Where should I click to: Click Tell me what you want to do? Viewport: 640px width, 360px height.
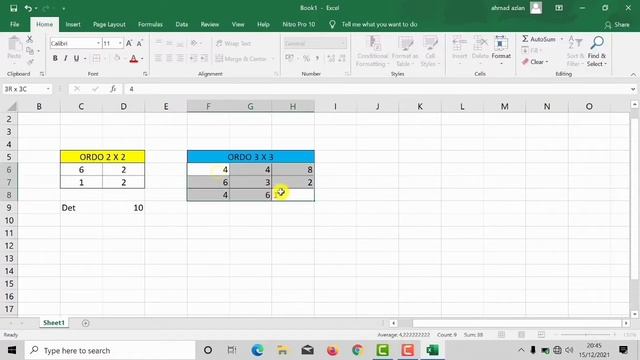[x=379, y=24]
